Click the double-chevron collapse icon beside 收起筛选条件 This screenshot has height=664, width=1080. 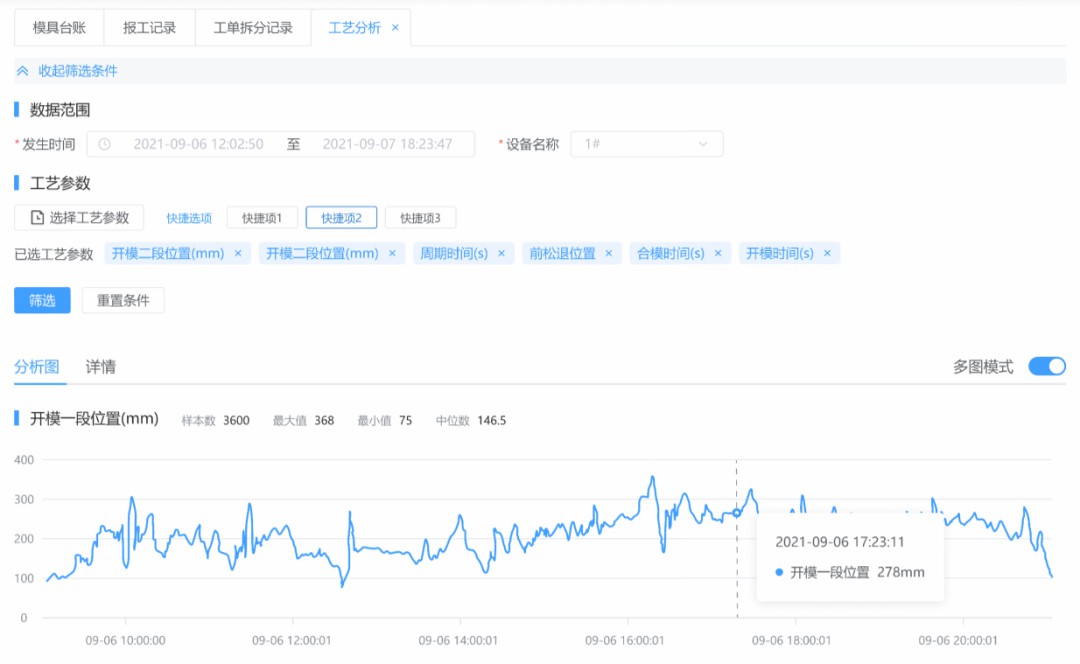pyautogui.click(x=23, y=71)
